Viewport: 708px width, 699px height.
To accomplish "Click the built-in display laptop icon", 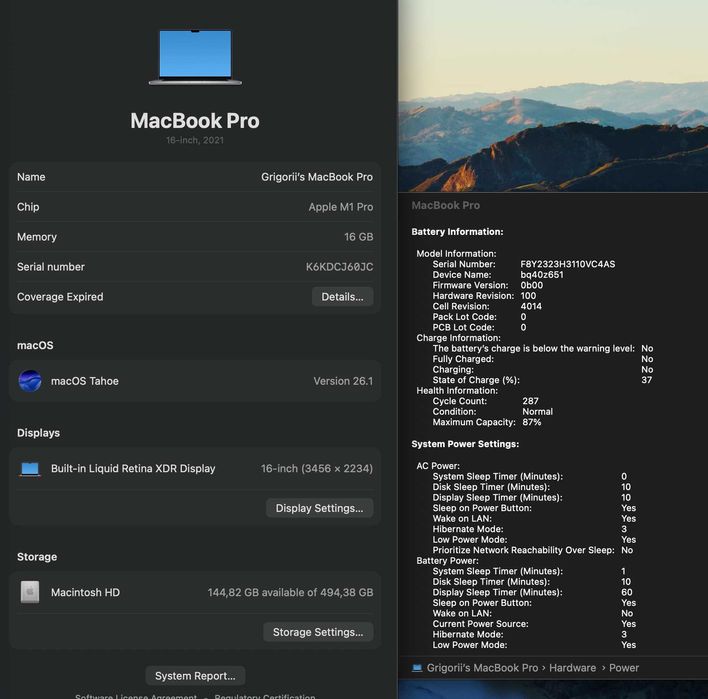I will pos(30,469).
